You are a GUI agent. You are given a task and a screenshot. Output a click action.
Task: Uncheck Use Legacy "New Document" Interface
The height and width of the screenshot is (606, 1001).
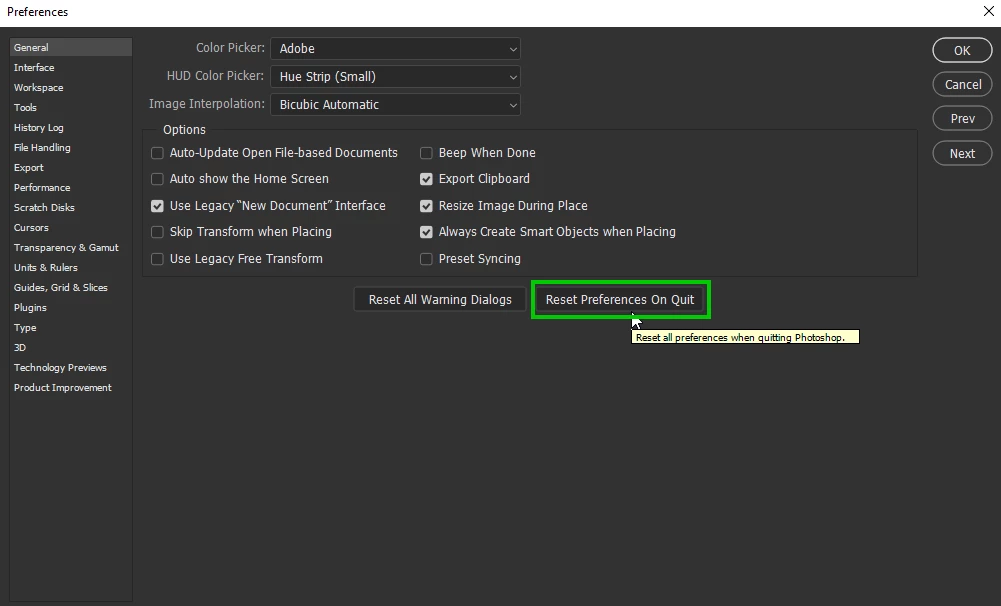point(157,206)
